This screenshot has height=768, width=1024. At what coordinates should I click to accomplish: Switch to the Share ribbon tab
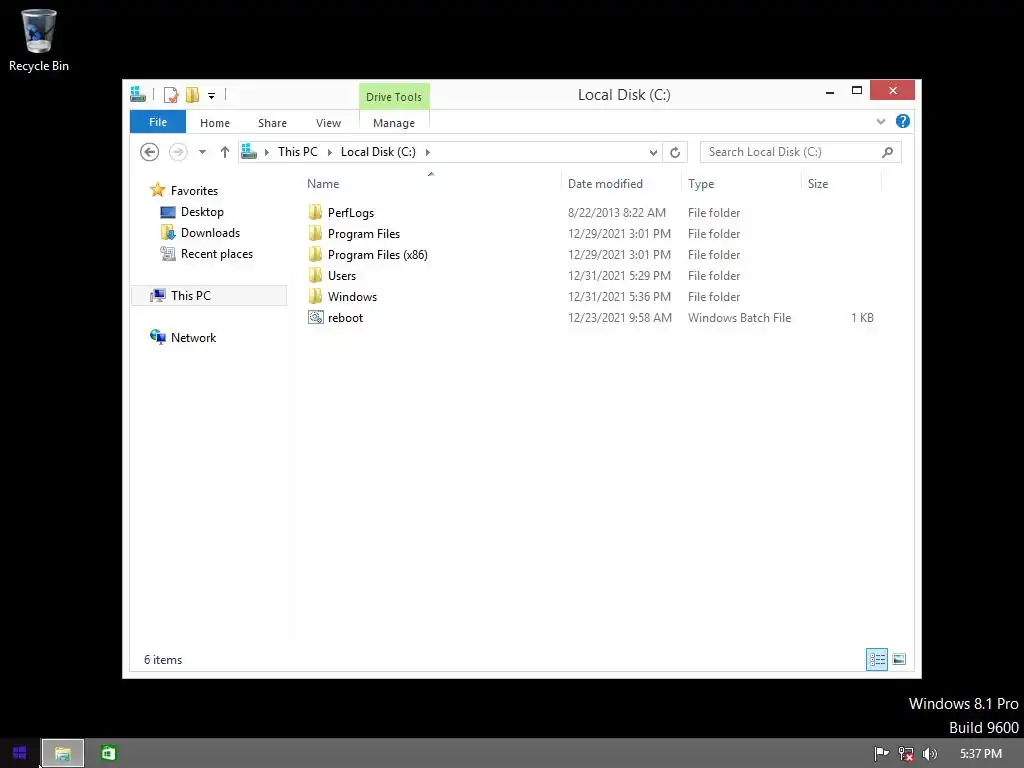coord(272,123)
